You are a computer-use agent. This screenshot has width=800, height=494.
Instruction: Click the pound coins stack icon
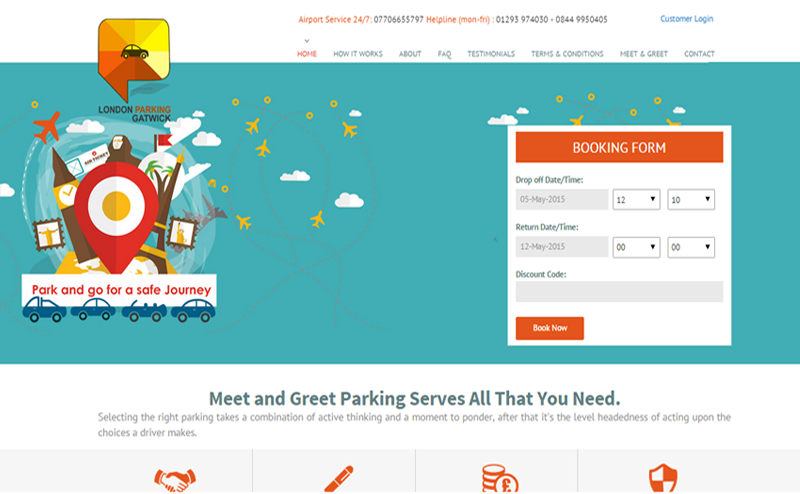500,479
